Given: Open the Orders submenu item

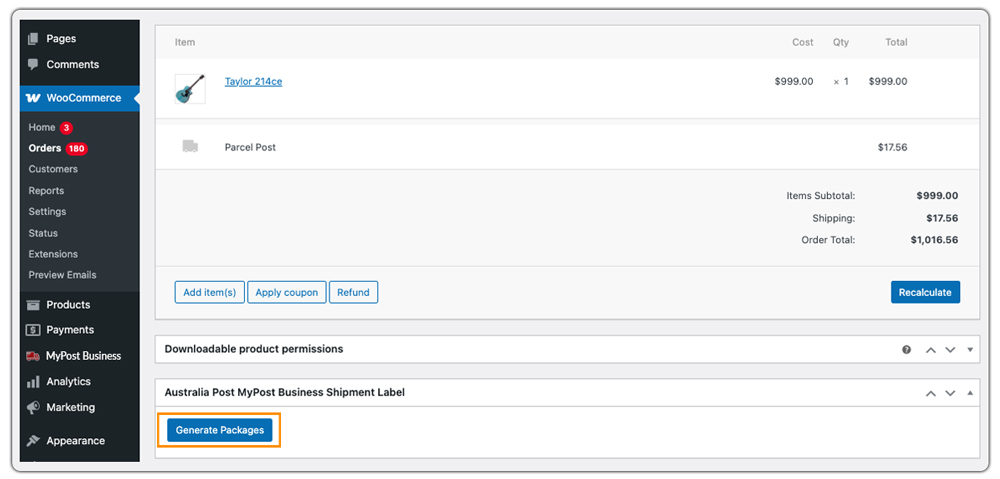Looking at the screenshot, I should coord(45,148).
